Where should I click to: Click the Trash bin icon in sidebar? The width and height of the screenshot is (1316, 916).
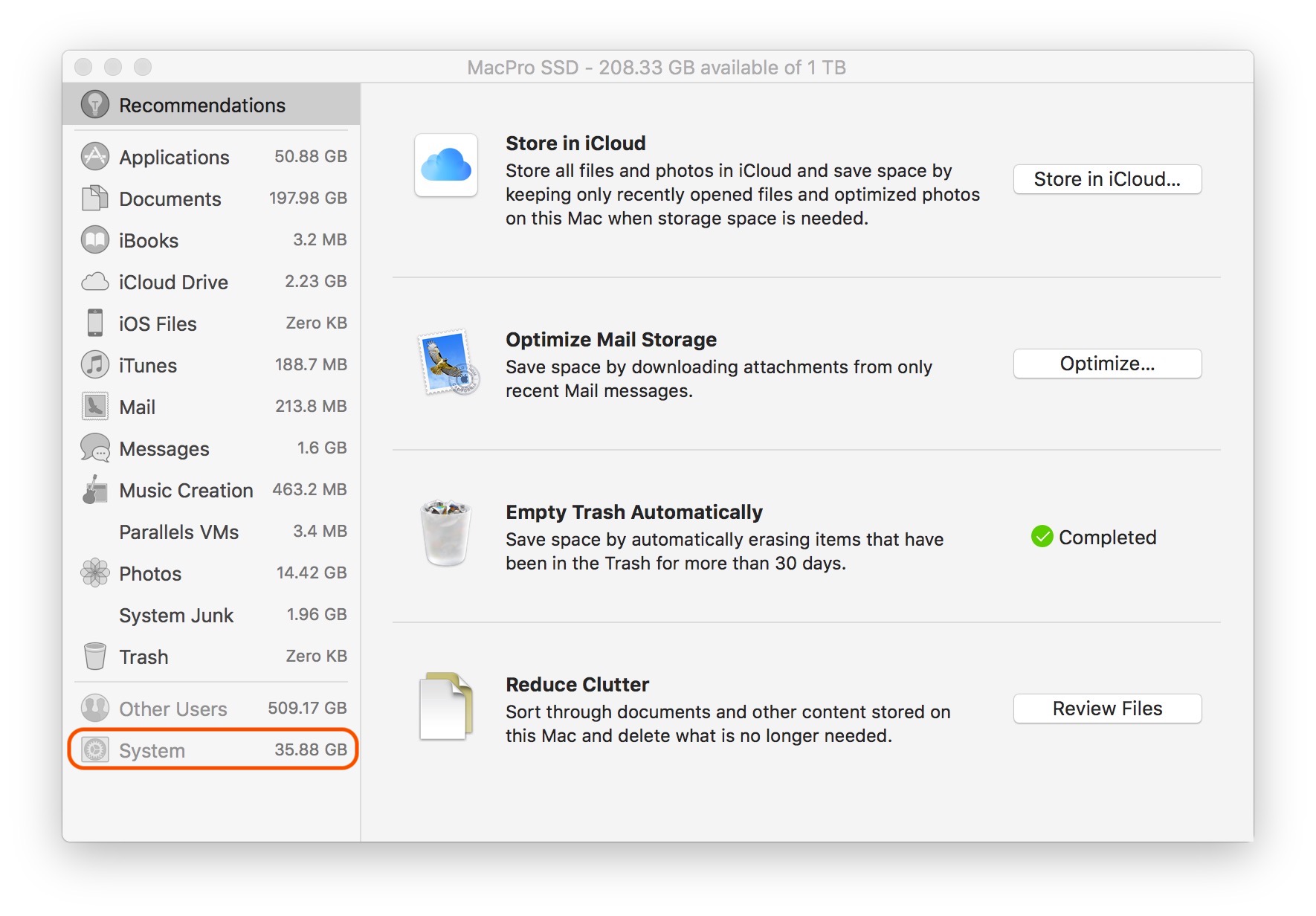pos(95,656)
